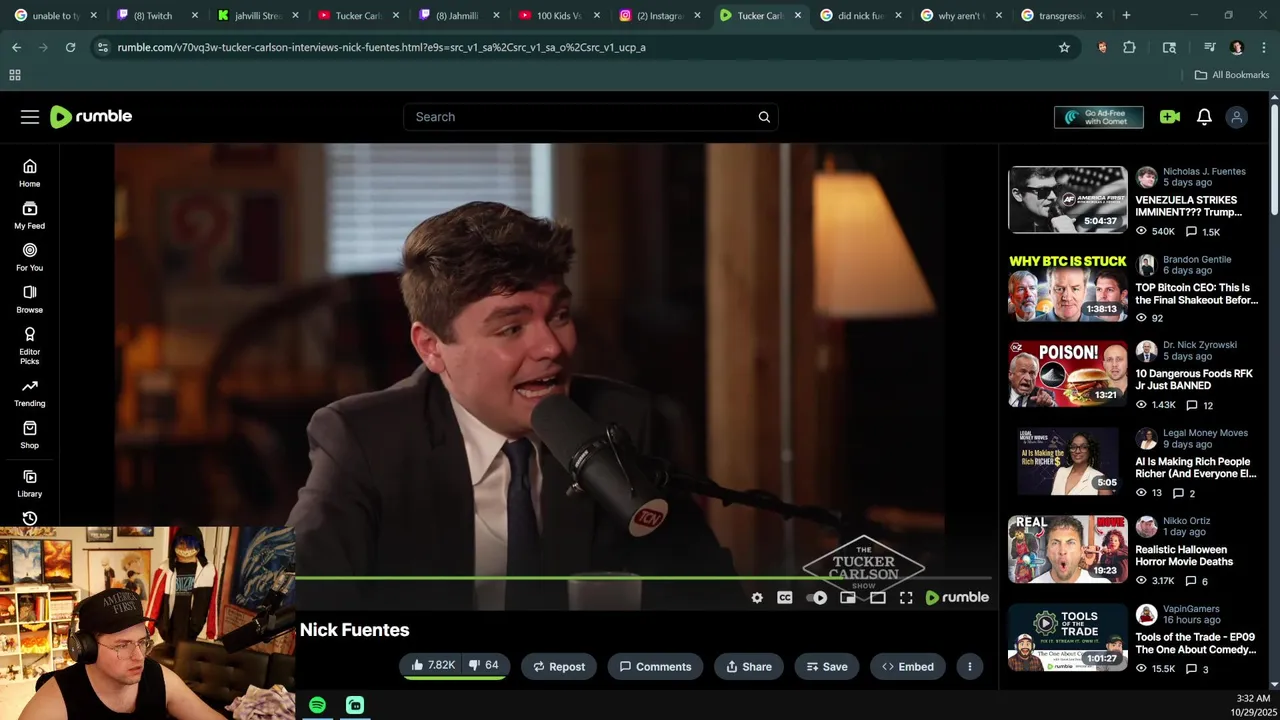Open the AI Is Making the Rich Richer thumbnail
Viewport: 1280px width, 720px height.
point(1067,461)
